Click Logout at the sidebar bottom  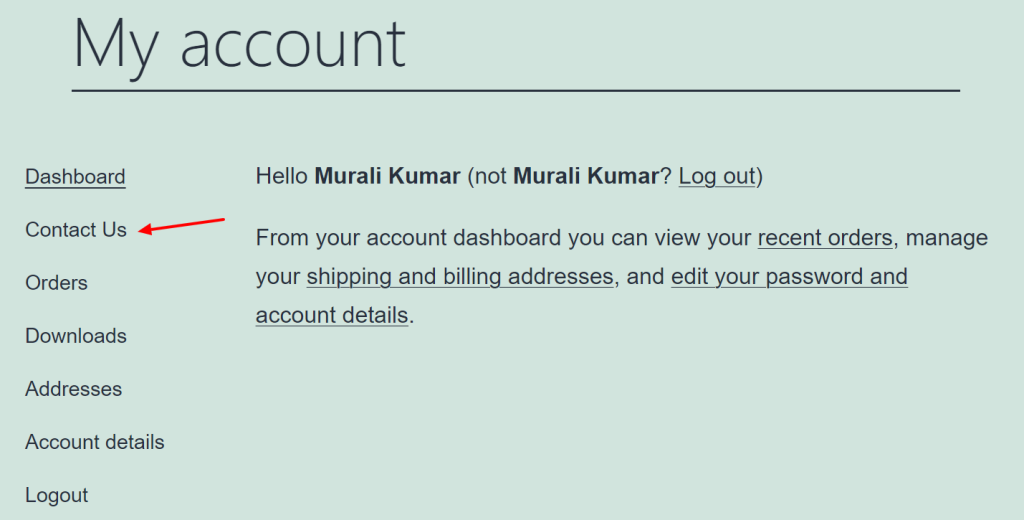(x=56, y=495)
